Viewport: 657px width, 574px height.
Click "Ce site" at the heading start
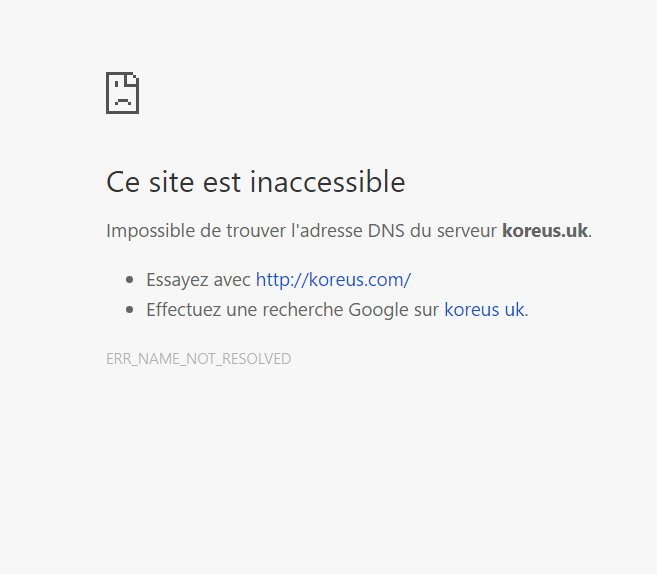coord(148,182)
